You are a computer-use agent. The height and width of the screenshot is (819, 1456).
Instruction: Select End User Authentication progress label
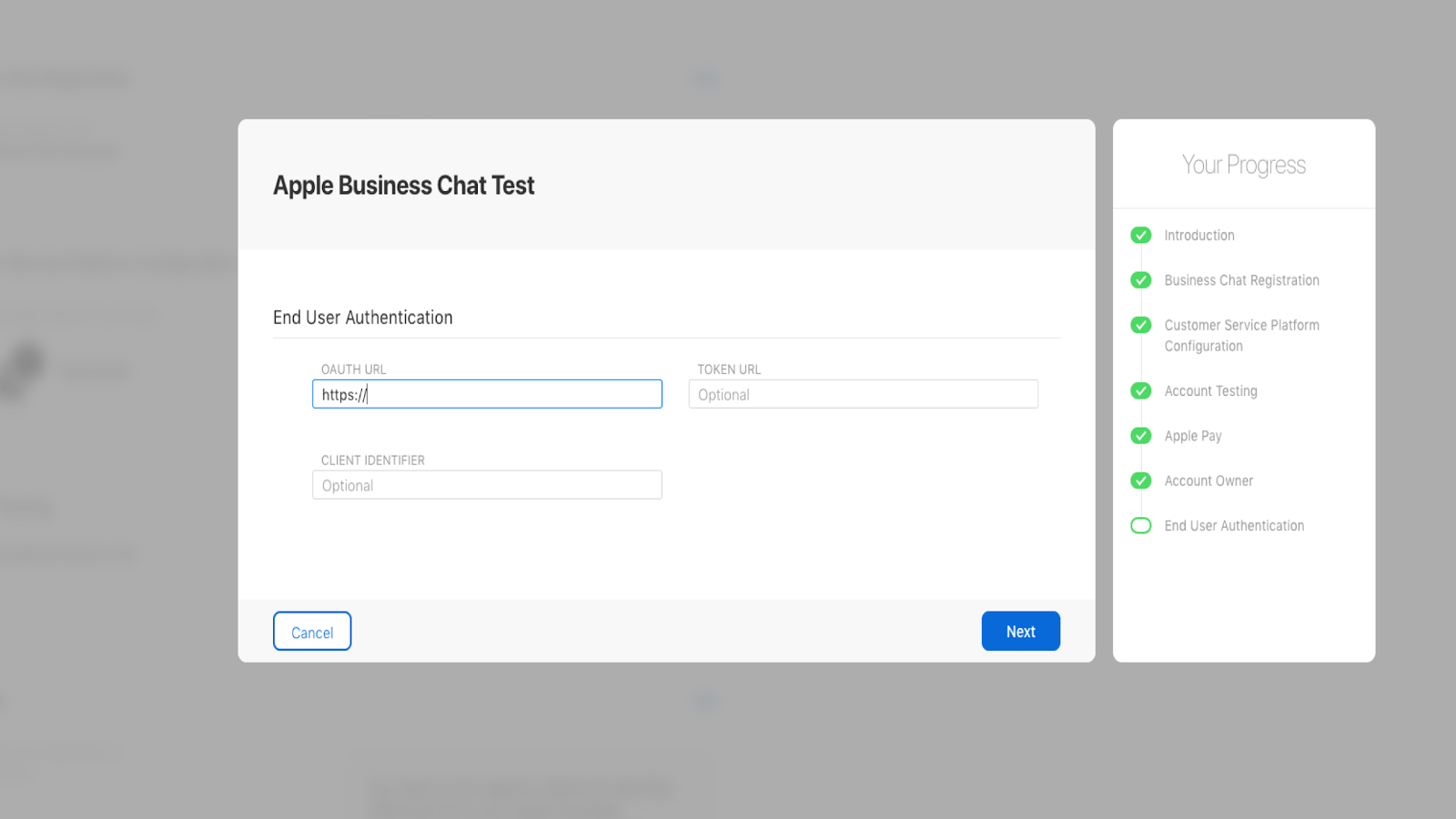point(1234,525)
